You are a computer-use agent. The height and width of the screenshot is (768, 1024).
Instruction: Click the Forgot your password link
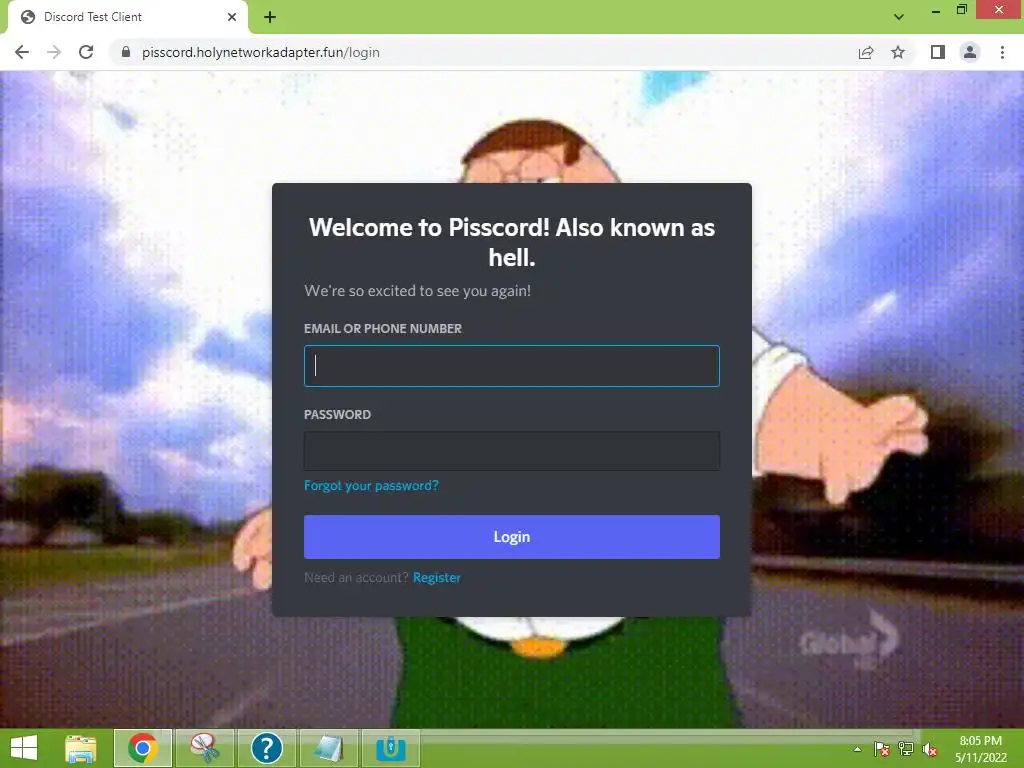(371, 485)
